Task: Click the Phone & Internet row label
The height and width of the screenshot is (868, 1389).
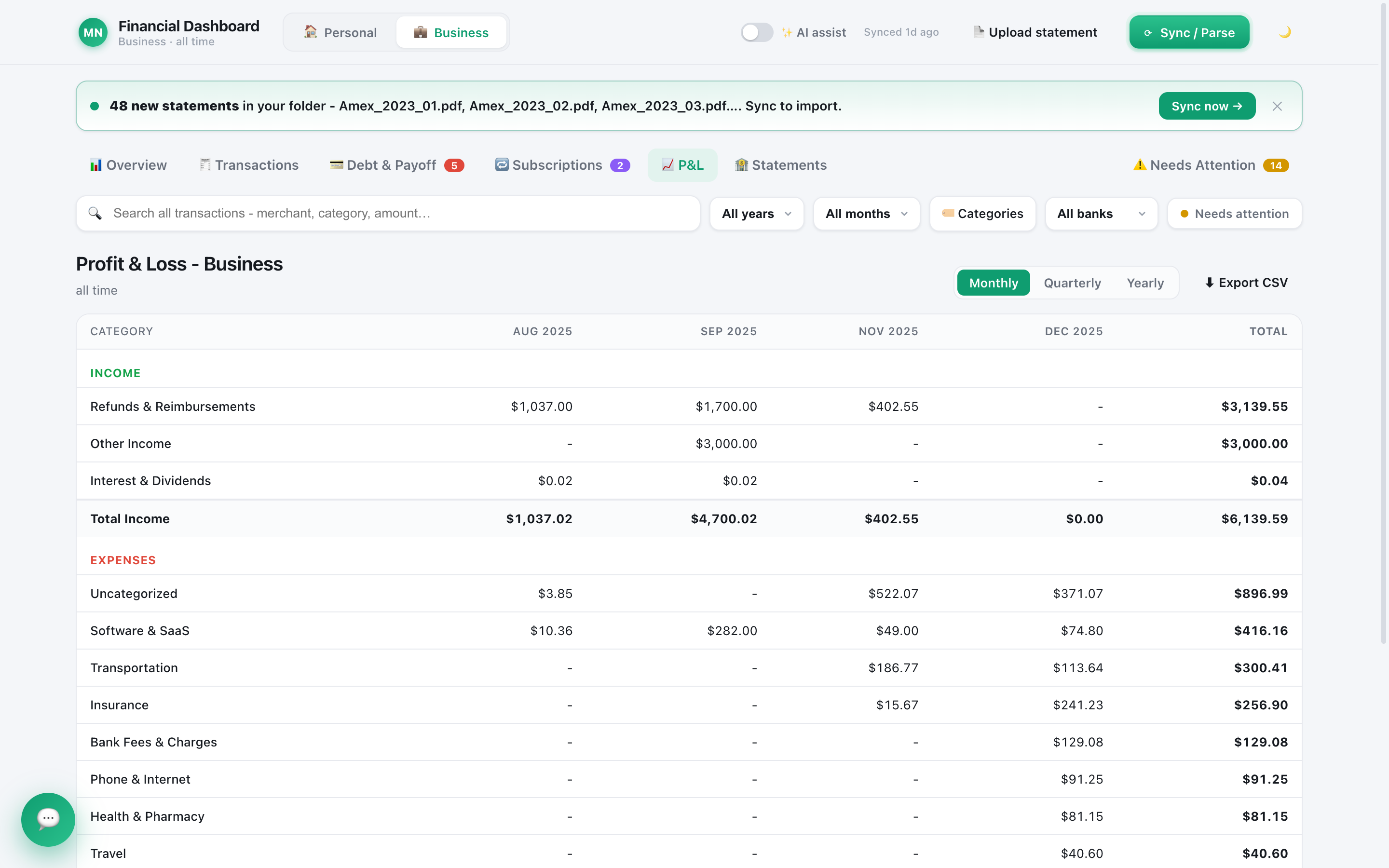Action: coord(140,779)
